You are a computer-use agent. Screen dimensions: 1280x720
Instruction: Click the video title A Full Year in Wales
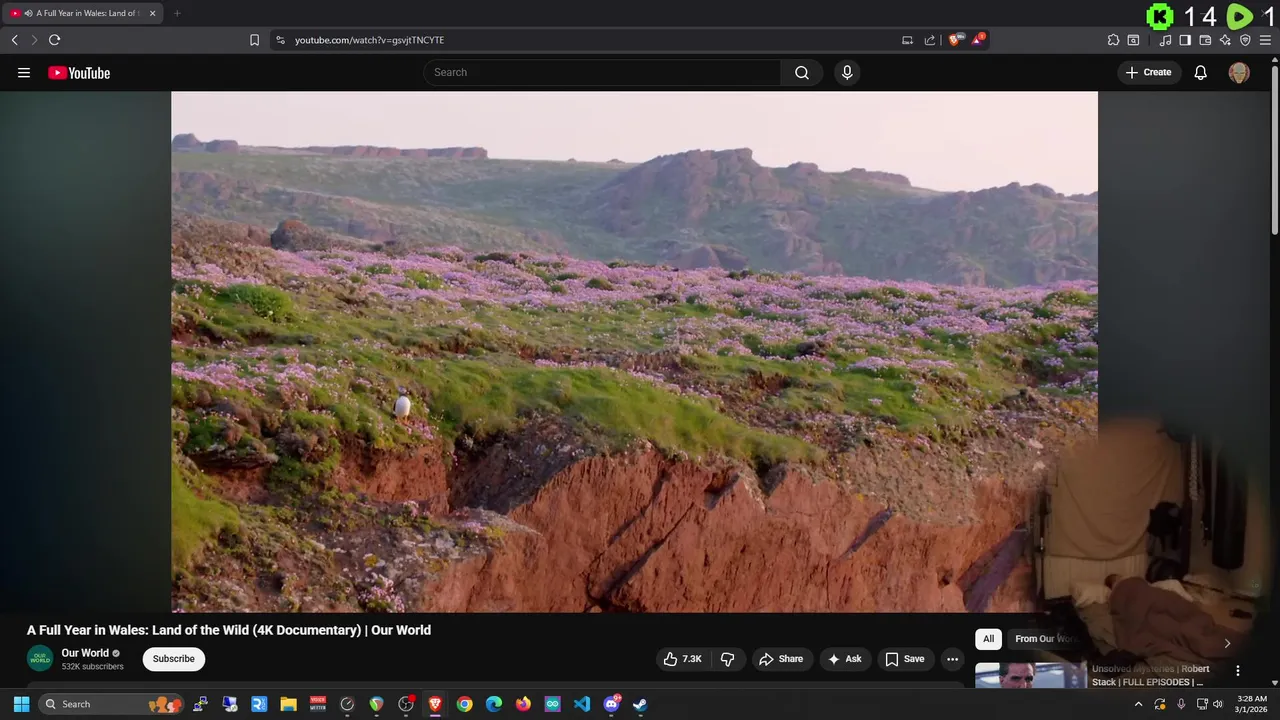[229, 630]
